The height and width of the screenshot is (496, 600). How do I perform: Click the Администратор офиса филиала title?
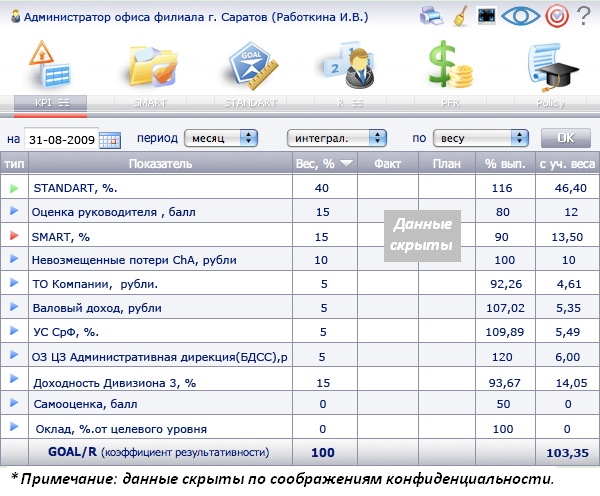[x=196, y=17]
